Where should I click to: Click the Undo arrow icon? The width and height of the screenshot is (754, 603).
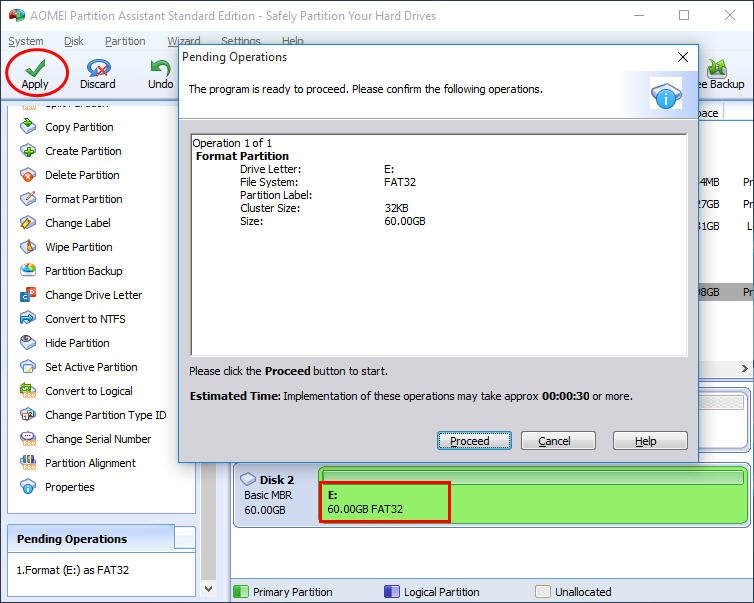[x=160, y=68]
